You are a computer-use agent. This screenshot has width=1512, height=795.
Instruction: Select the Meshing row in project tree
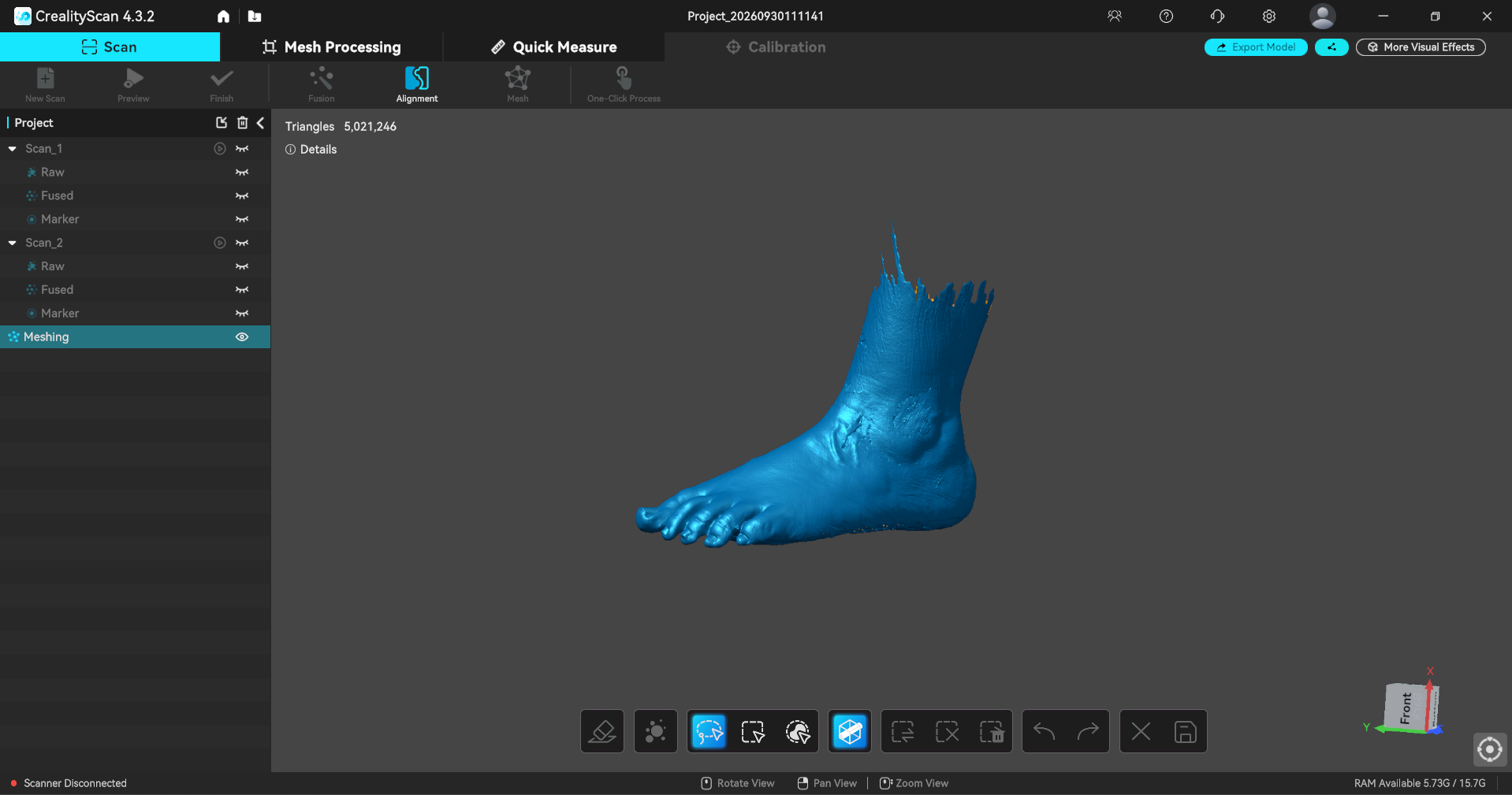(135, 336)
